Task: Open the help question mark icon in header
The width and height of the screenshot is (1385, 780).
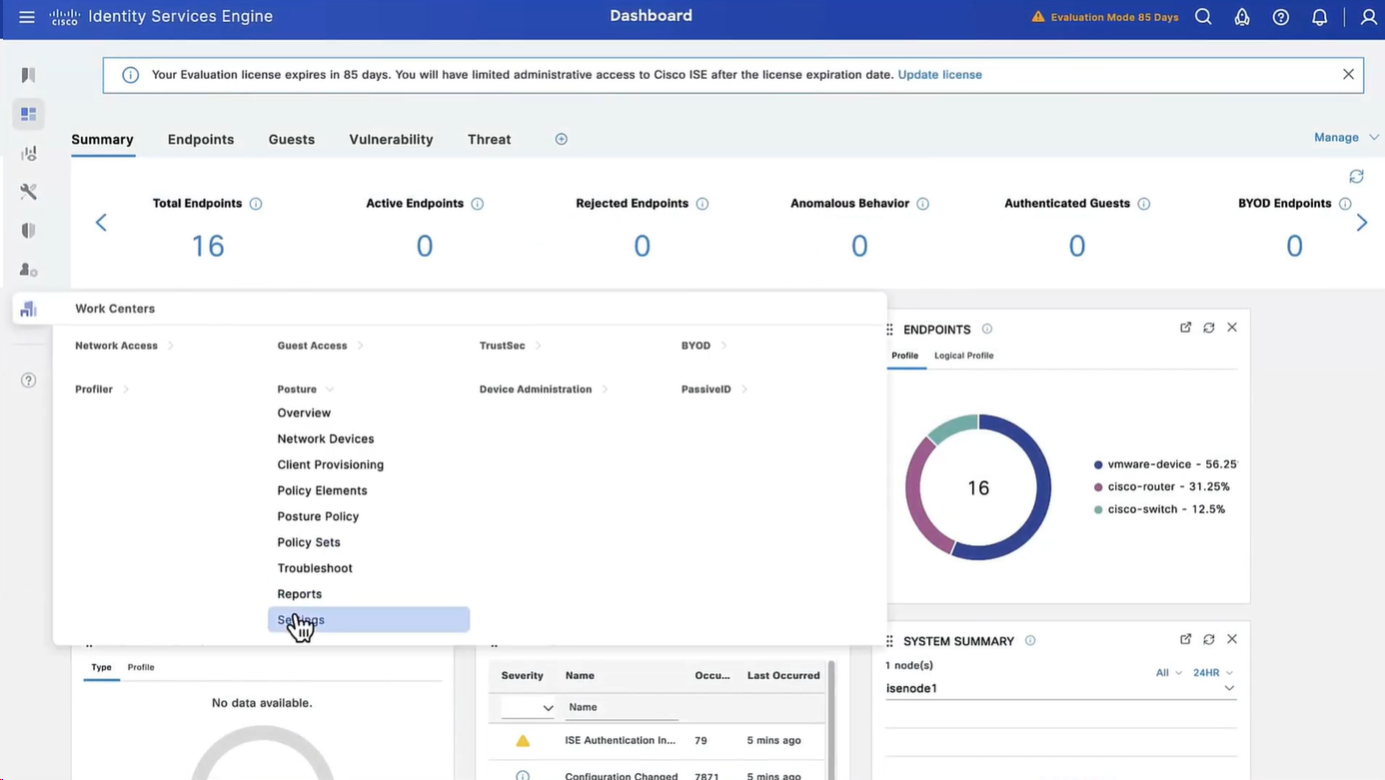Action: [1280, 17]
